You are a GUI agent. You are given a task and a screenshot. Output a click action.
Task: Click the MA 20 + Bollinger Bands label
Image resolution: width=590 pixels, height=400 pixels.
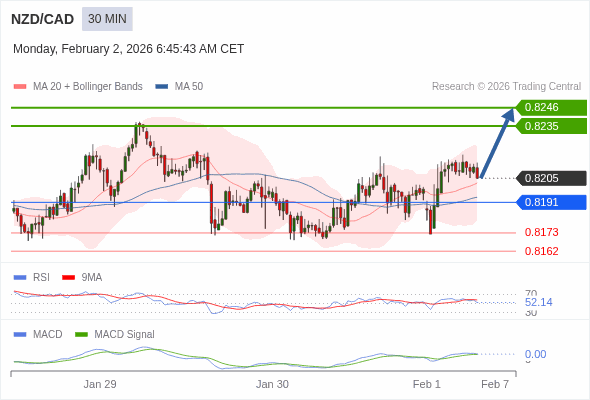pyautogui.click(x=88, y=87)
